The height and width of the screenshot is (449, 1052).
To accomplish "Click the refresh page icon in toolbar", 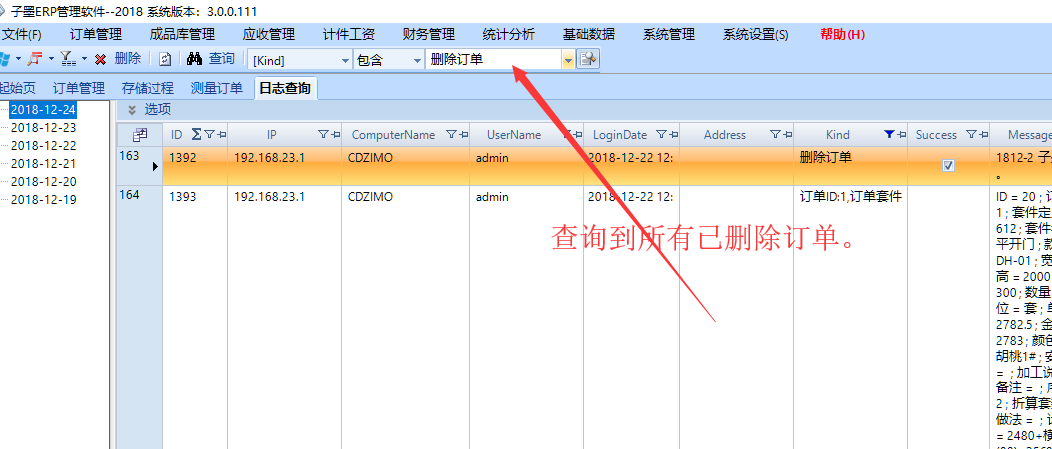I will coord(165,60).
